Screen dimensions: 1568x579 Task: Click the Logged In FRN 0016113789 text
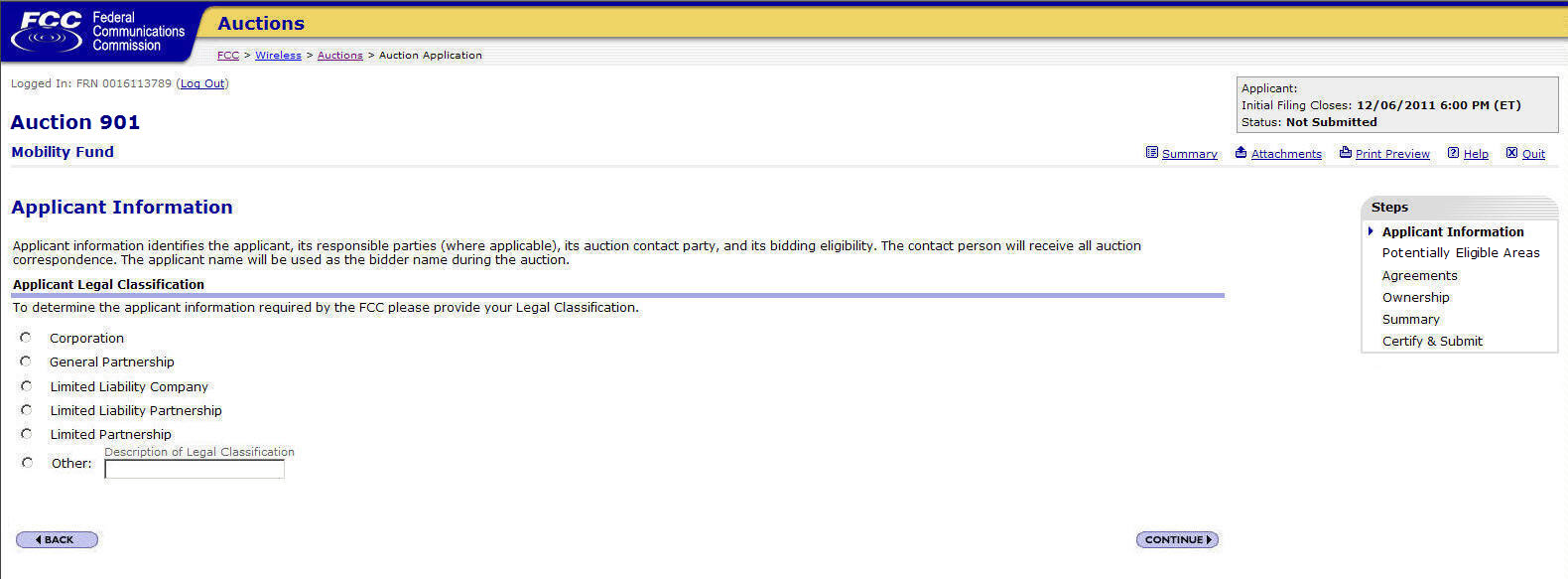(x=91, y=83)
